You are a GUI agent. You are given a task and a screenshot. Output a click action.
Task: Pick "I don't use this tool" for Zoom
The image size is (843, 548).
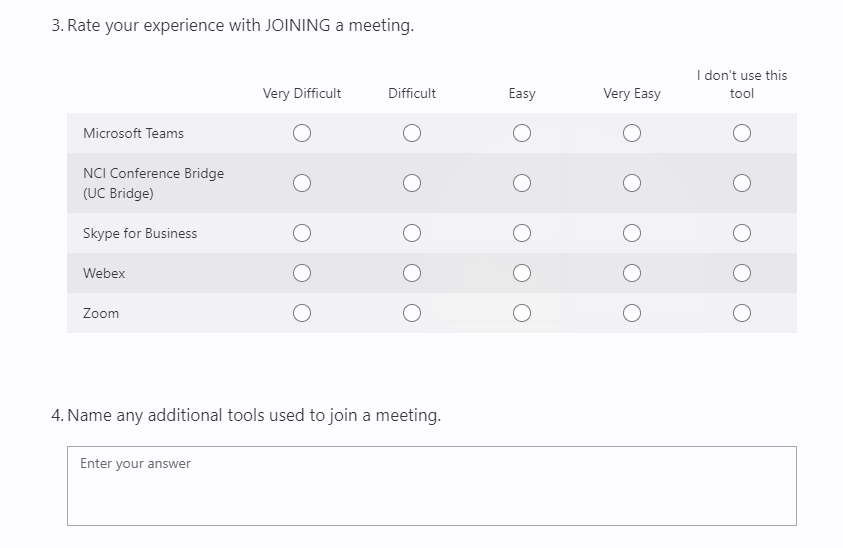[x=742, y=313]
